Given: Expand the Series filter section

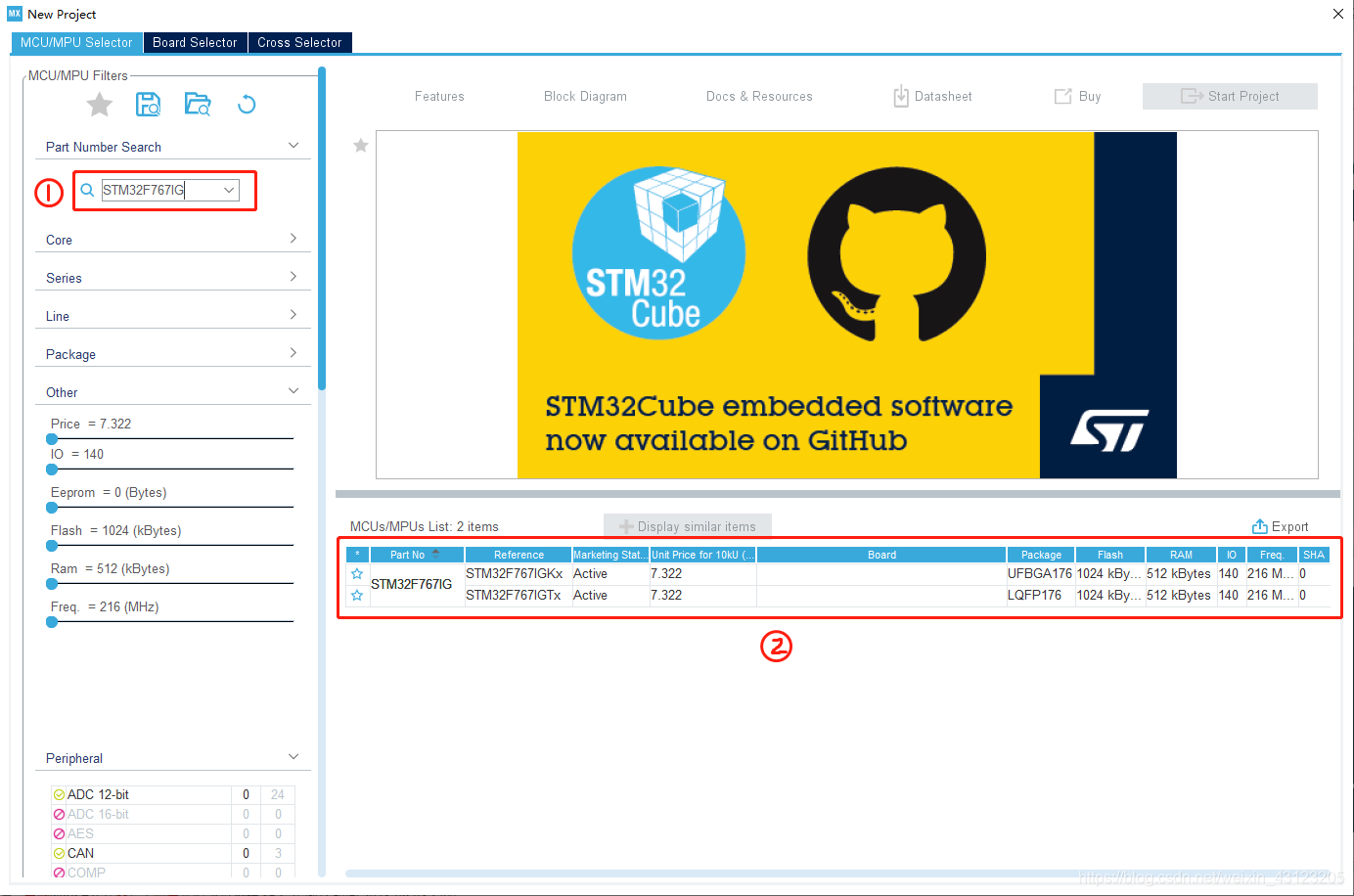Looking at the screenshot, I should [293, 277].
